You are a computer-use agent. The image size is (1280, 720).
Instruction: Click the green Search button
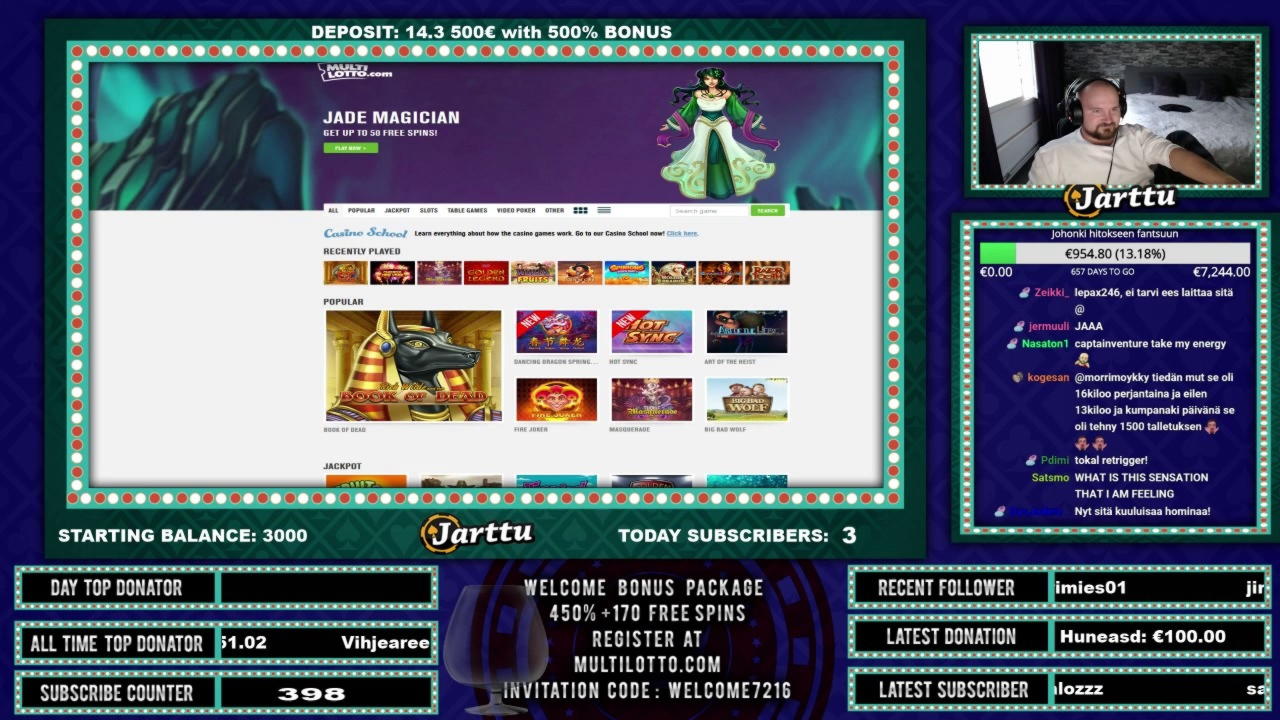(x=767, y=211)
